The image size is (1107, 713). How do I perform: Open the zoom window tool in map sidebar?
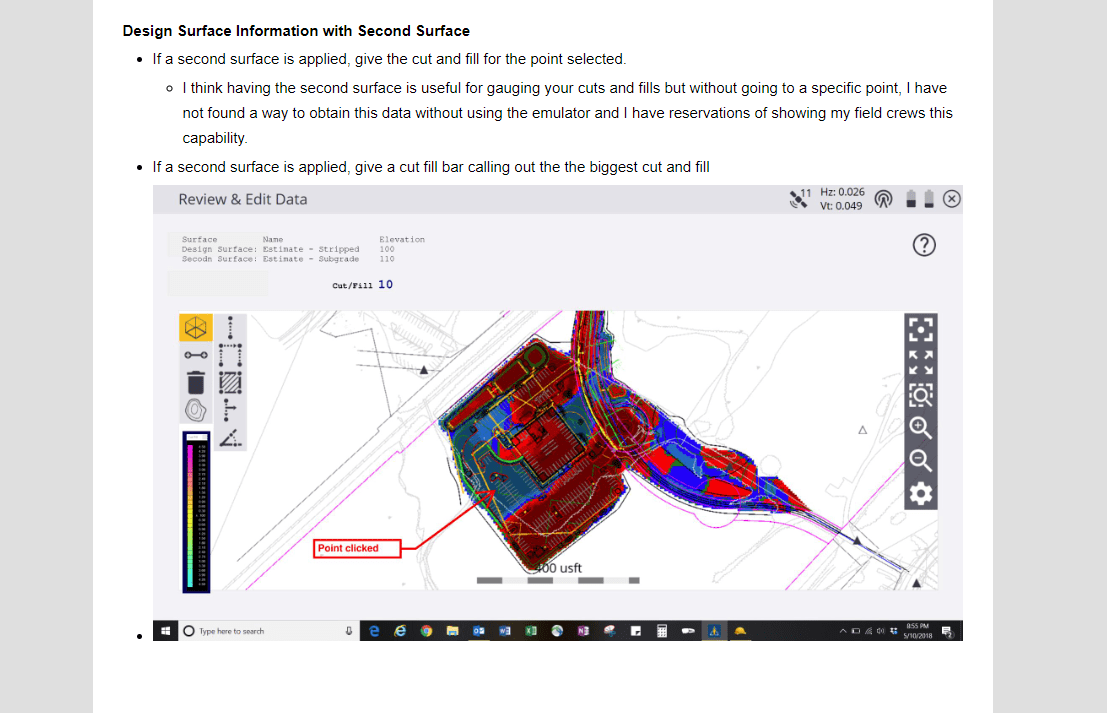coord(920,394)
